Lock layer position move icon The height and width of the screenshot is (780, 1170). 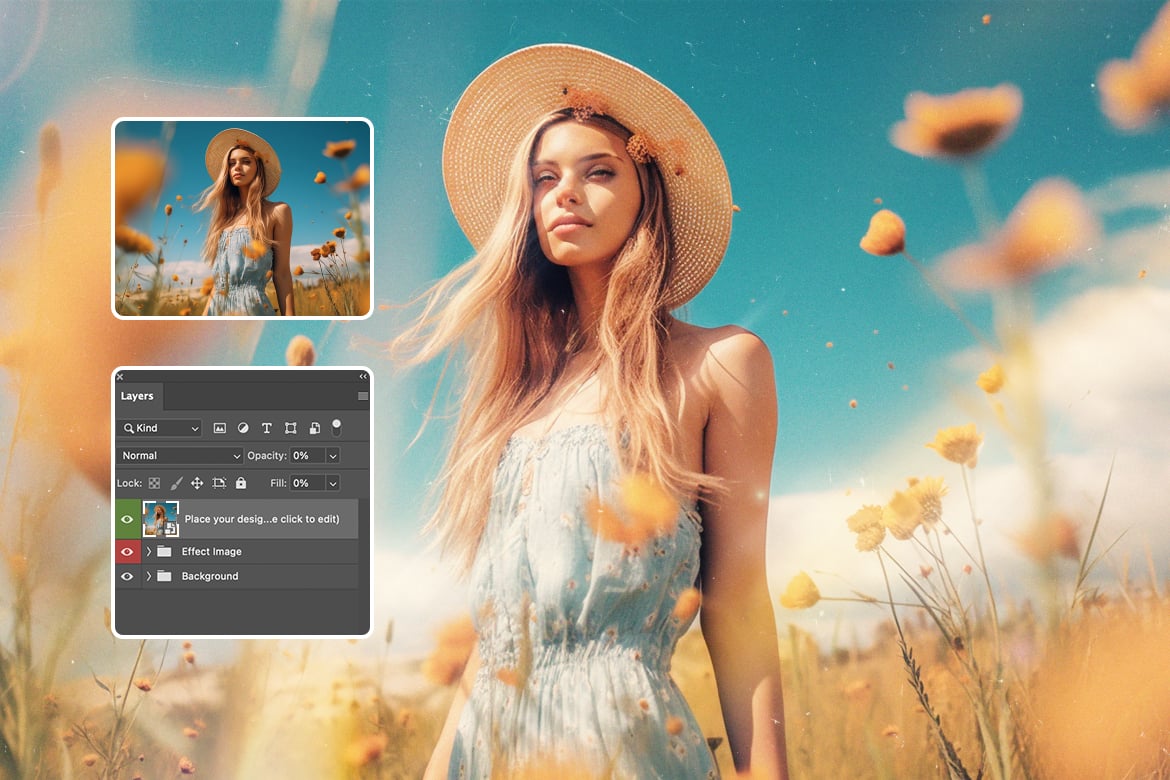197,483
